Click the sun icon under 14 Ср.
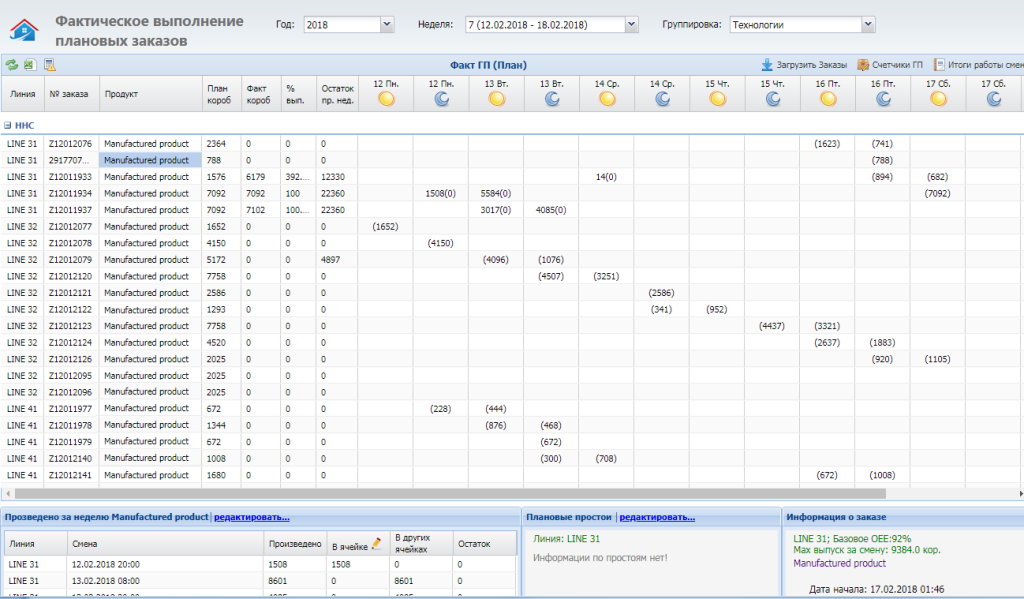 pos(606,99)
